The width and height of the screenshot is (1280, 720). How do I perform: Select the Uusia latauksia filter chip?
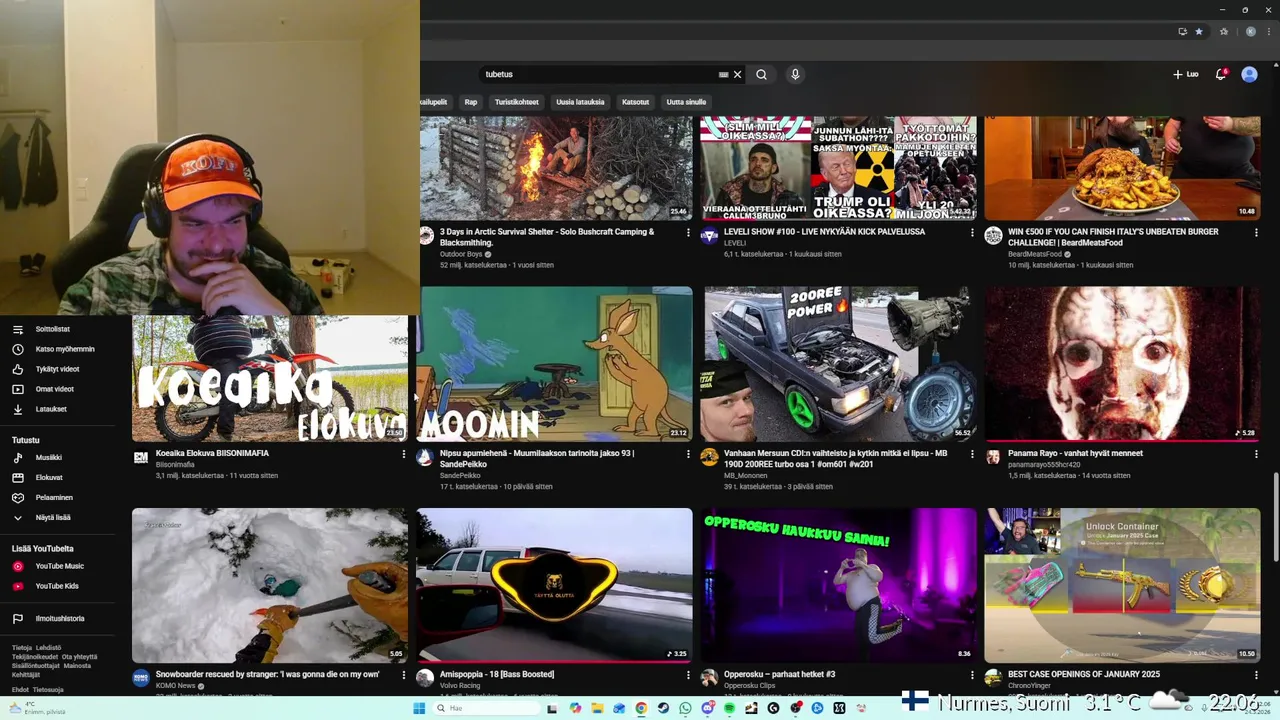tap(580, 102)
